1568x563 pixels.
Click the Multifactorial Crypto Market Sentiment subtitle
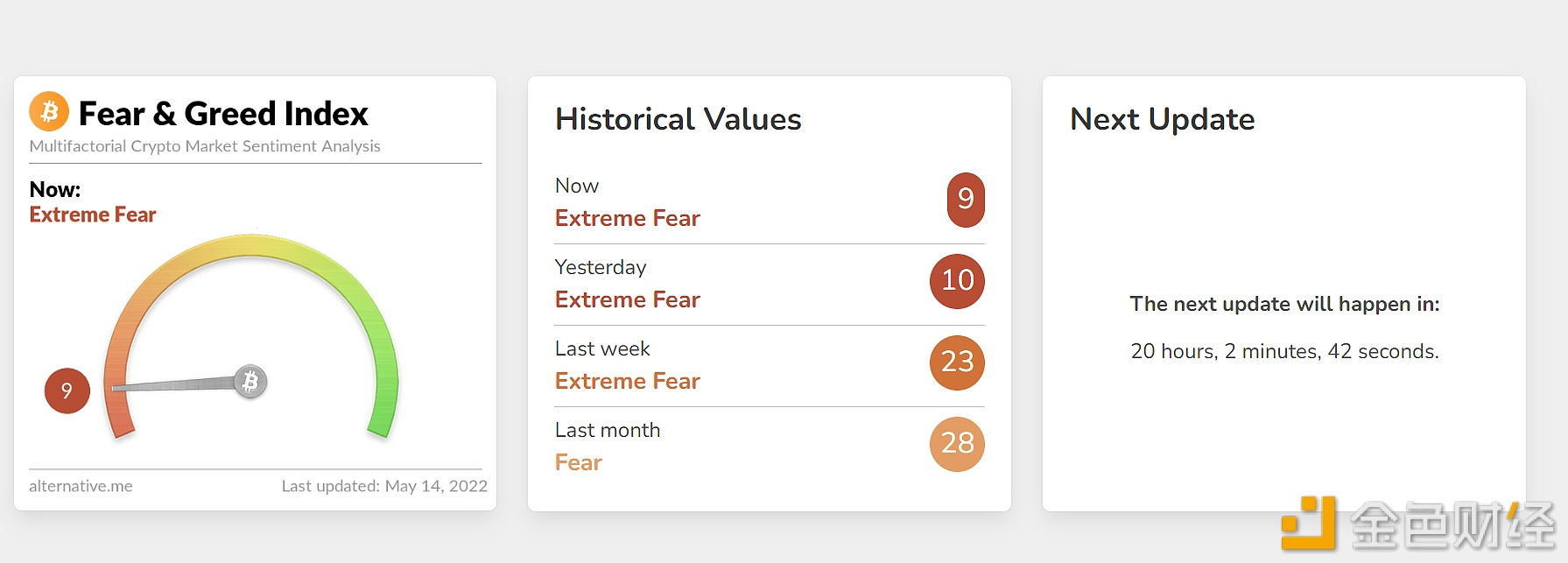pyautogui.click(x=205, y=146)
